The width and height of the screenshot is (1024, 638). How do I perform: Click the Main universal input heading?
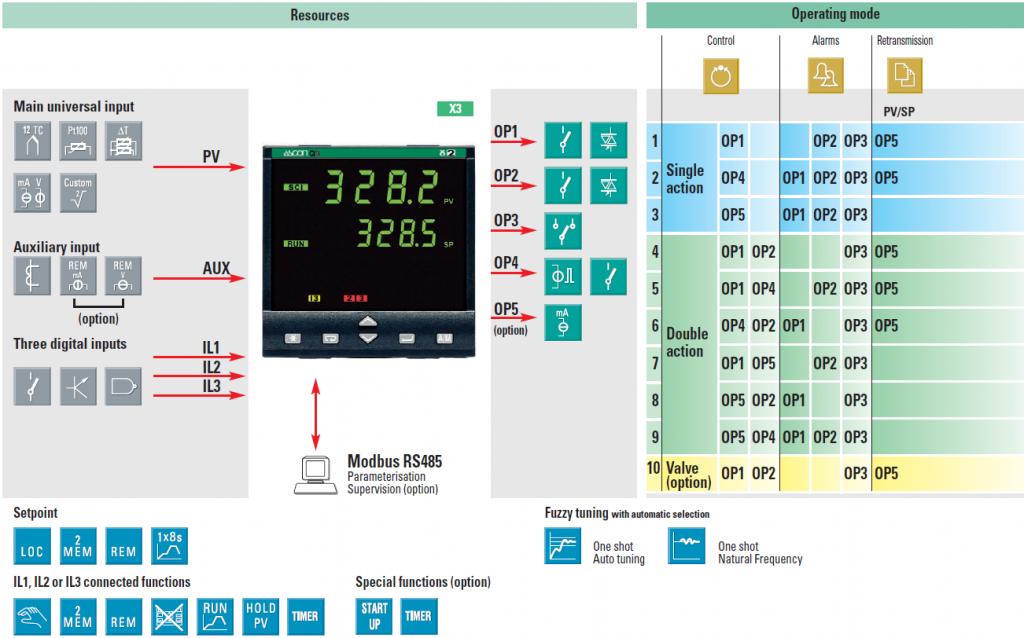[74, 106]
